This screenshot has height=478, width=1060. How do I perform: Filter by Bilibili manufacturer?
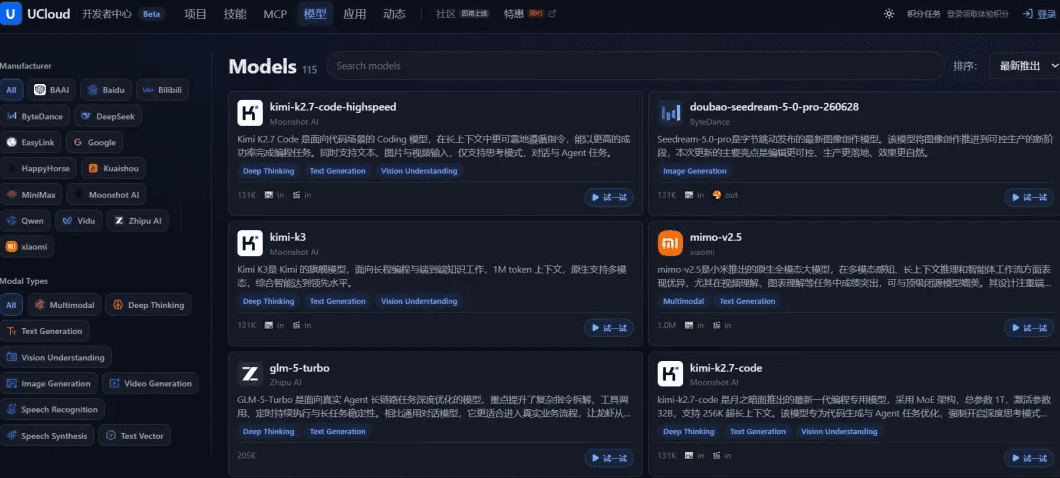(x=162, y=90)
